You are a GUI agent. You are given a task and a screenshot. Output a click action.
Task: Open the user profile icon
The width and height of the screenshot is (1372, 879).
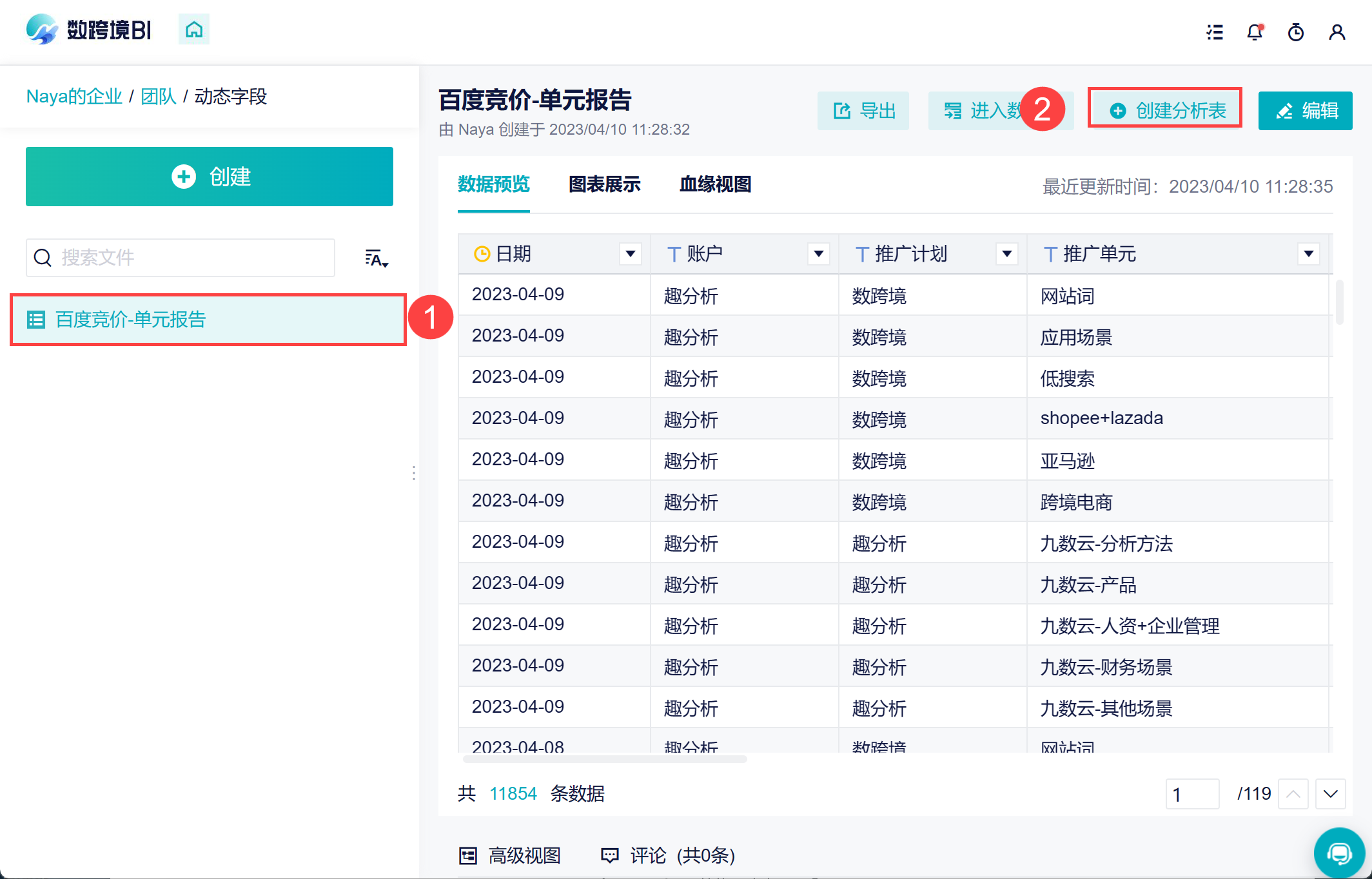(x=1337, y=32)
